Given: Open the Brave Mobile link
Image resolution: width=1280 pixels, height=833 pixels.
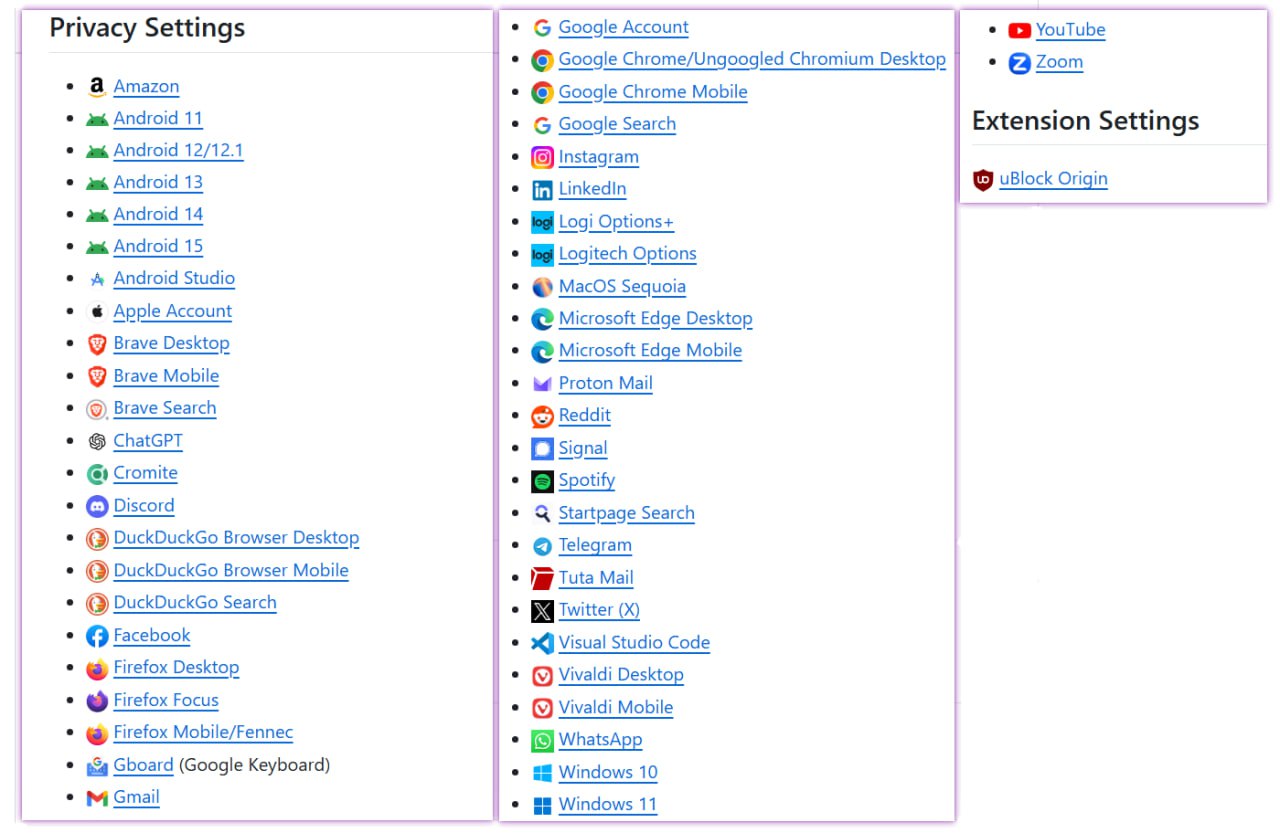Looking at the screenshot, I should click(166, 376).
